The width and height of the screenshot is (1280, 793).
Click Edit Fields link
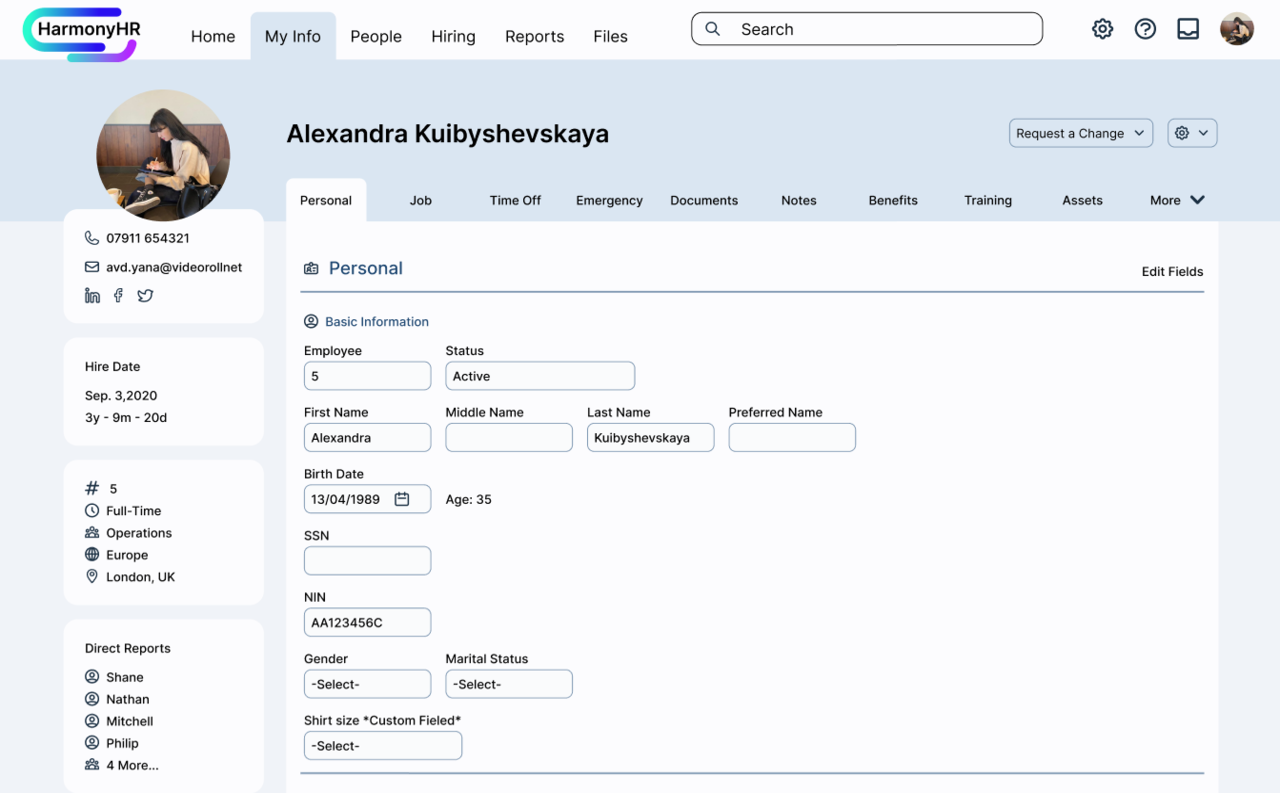(1172, 271)
